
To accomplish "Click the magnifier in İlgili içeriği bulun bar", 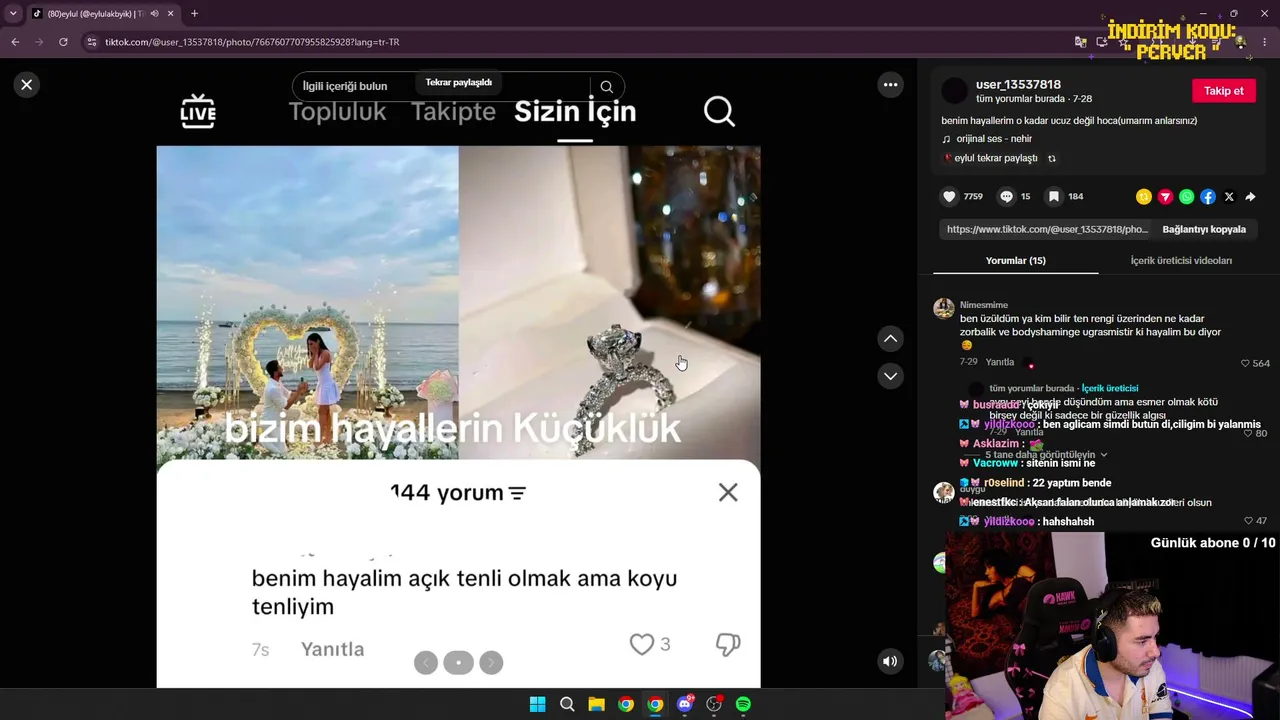I will pyautogui.click(x=606, y=87).
